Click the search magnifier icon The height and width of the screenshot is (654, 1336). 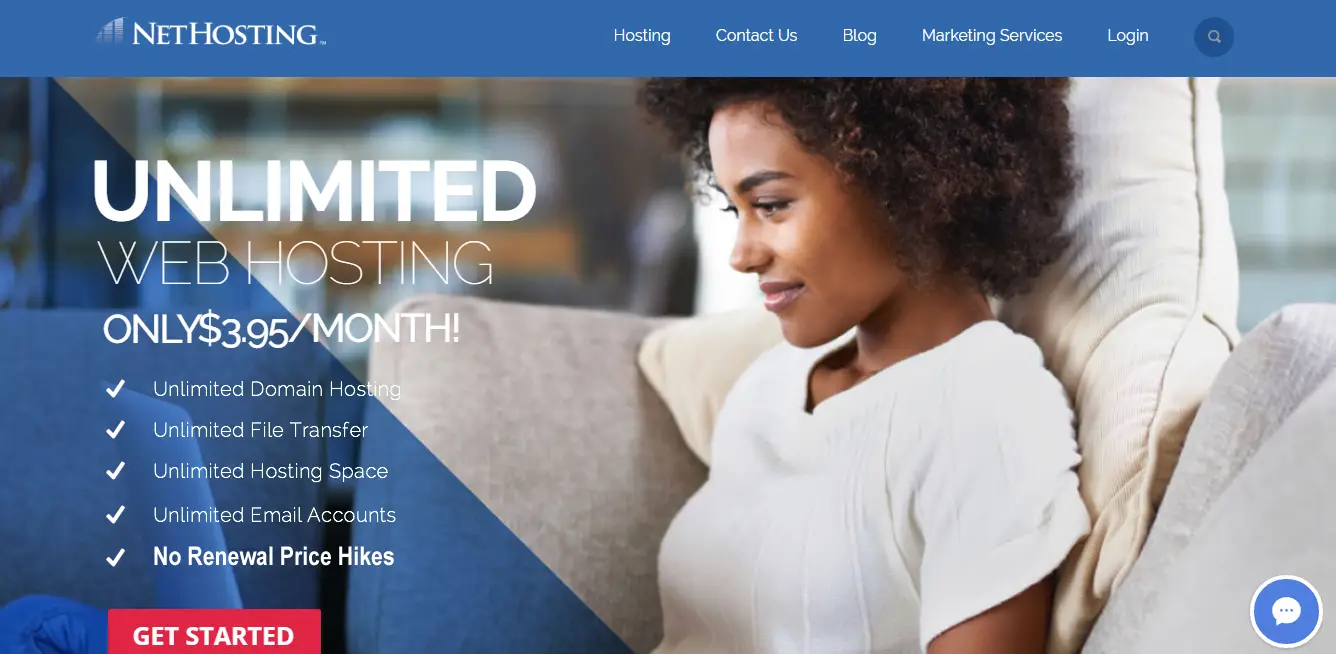tap(1214, 37)
